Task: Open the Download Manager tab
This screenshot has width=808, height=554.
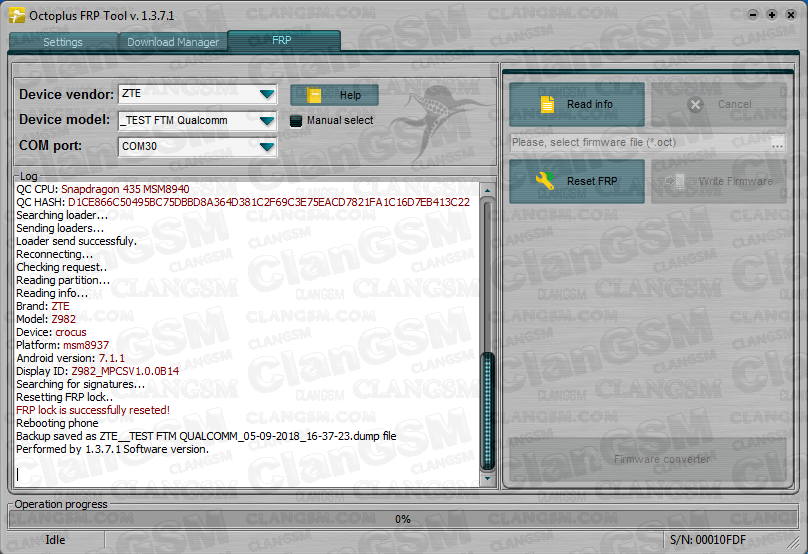Action: click(173, 42)
